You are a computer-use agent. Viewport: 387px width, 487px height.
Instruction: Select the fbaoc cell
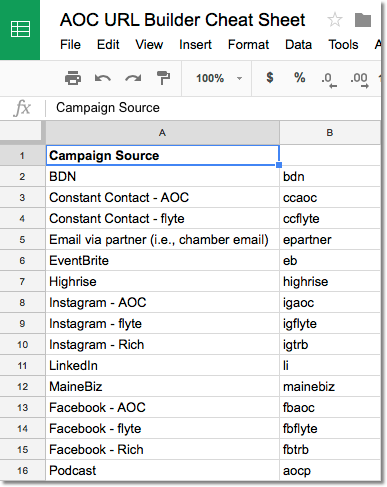point(330,407)
